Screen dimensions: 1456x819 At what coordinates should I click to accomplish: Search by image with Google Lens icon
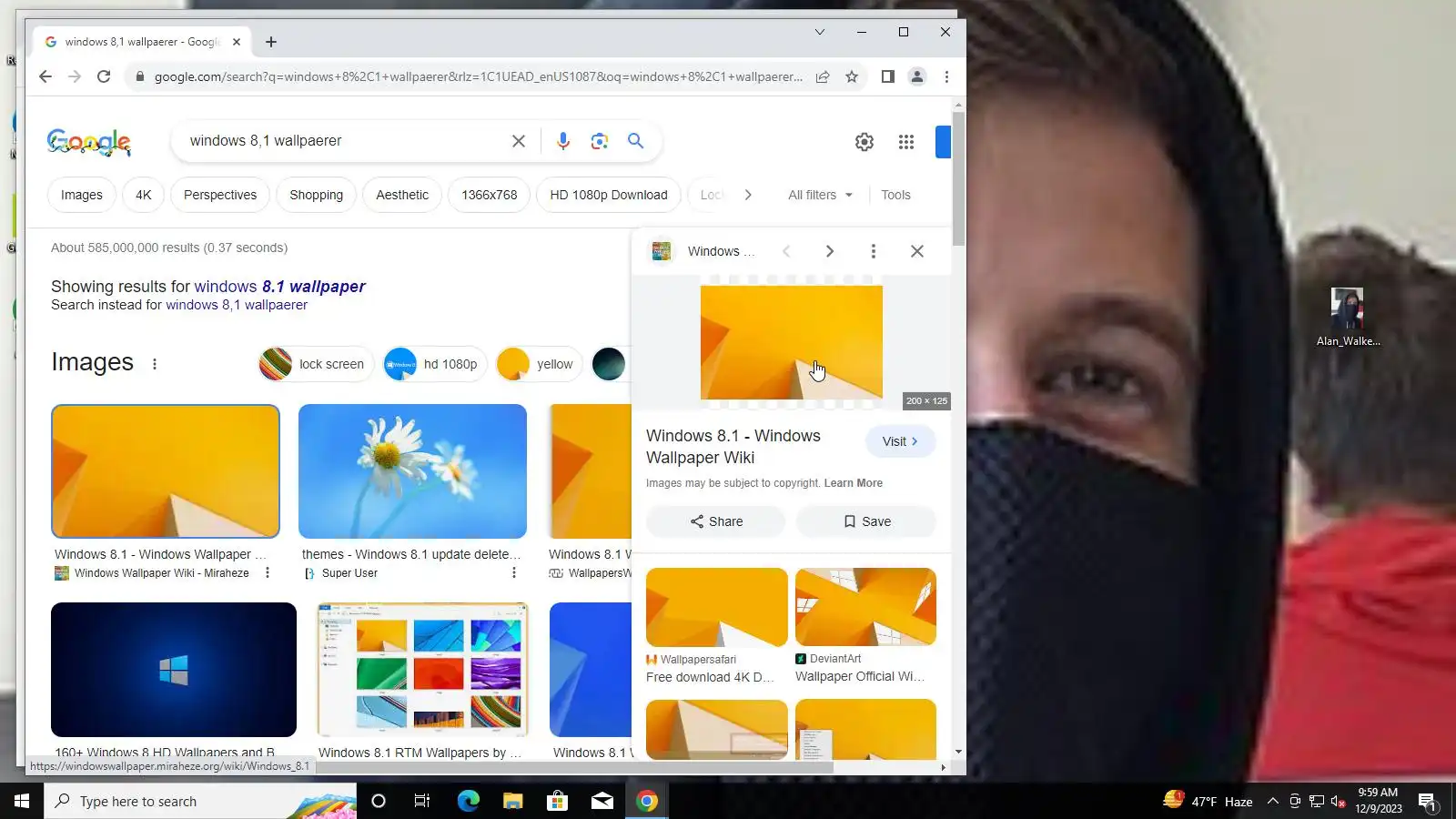click(x=599, y=141)
